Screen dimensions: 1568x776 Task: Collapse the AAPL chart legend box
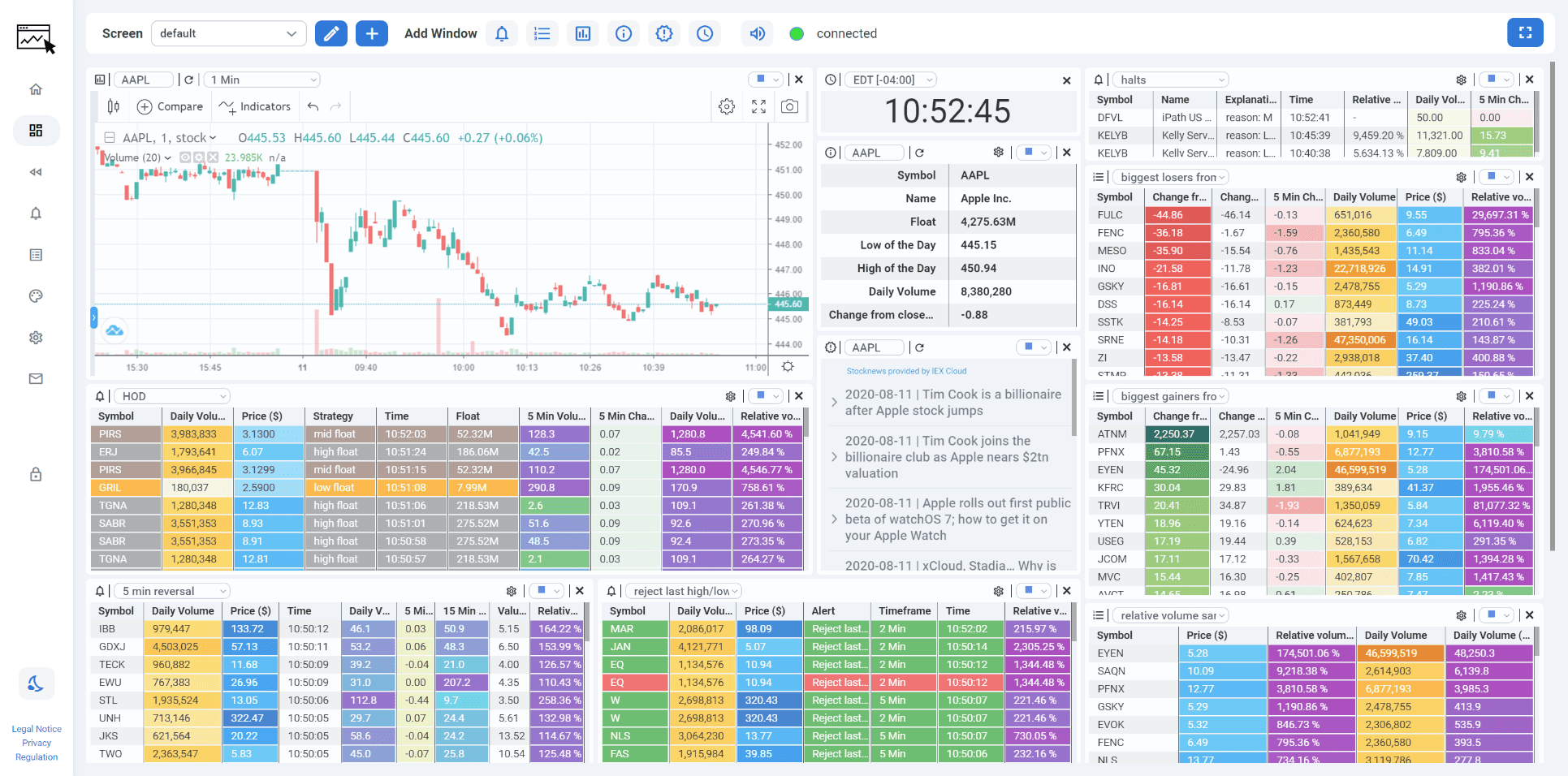(x=109, y=138)
